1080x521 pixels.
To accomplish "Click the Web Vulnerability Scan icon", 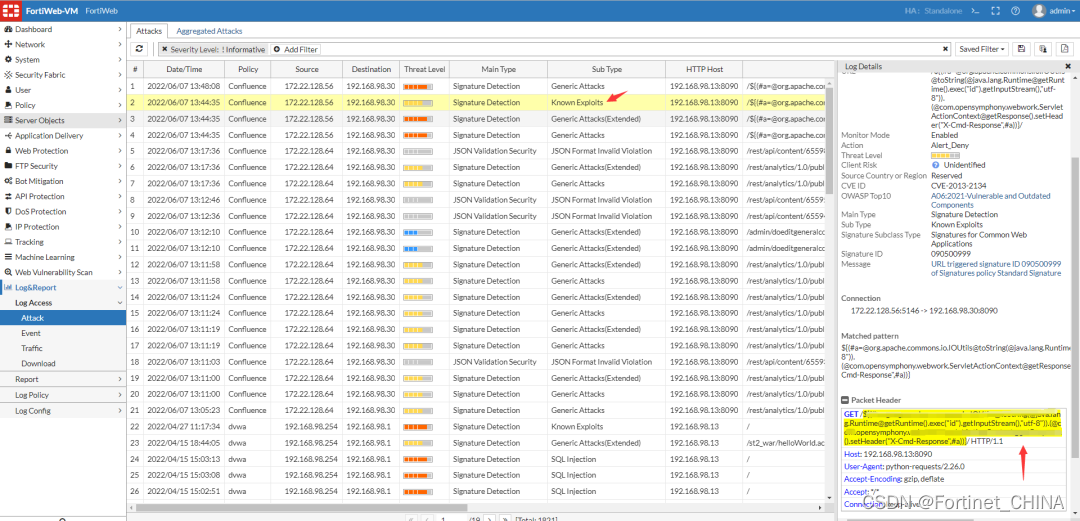I will click(8, 272).
